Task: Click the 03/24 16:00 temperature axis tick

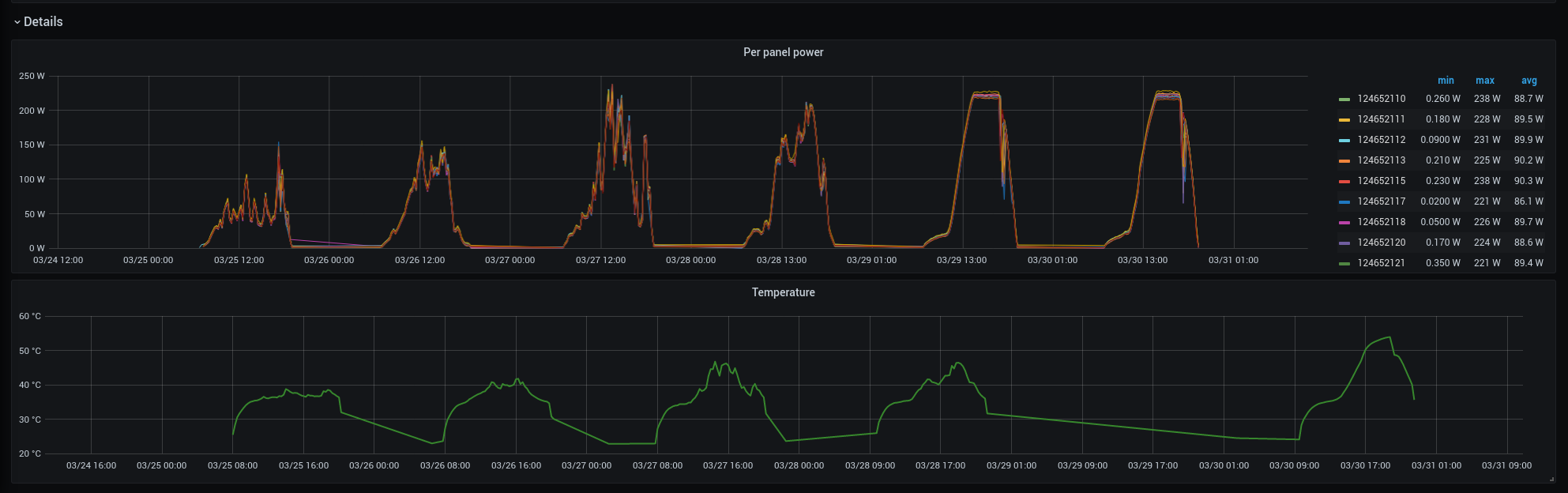Action: tap(91, 465)
